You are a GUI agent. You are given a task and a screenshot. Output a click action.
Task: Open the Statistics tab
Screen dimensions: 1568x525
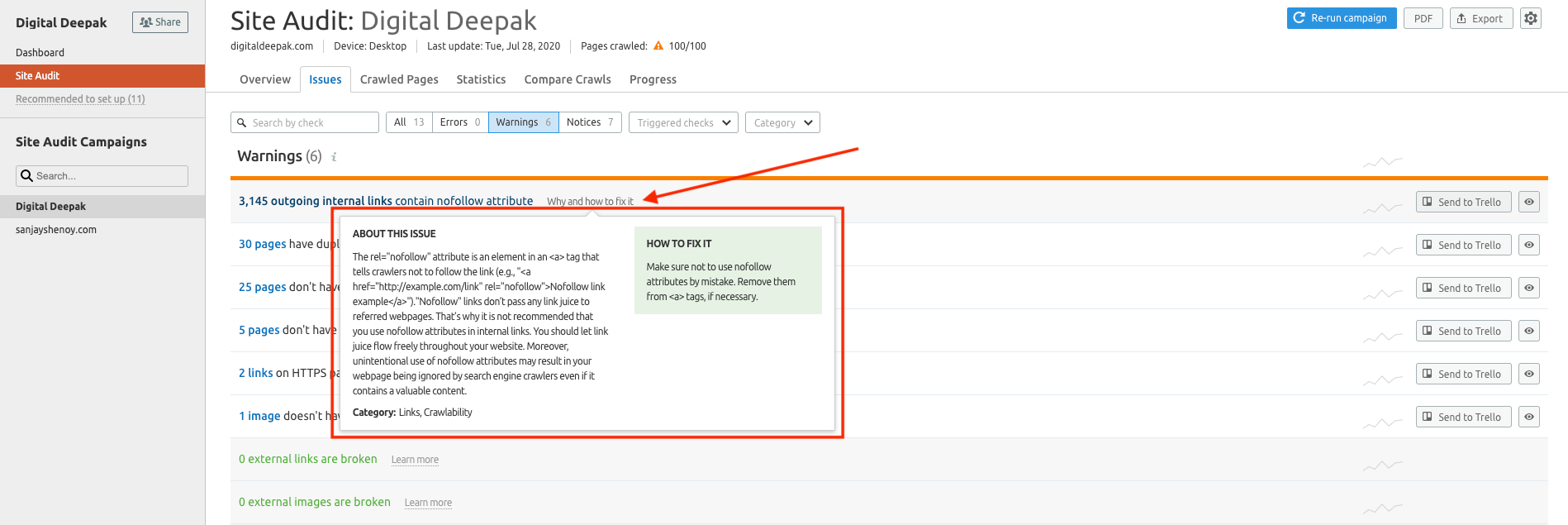click(481, 79)
